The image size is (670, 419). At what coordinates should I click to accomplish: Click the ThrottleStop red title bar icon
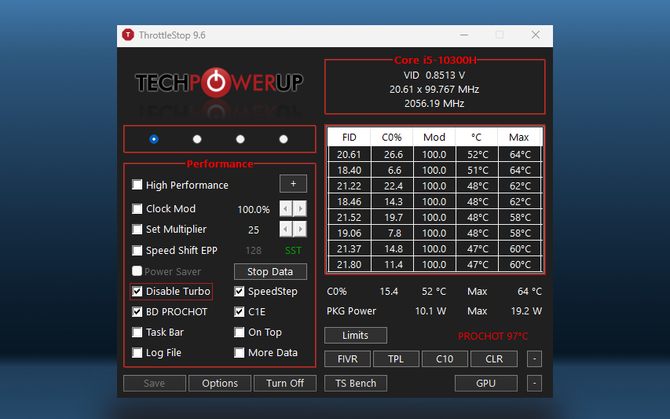(128, 35)
